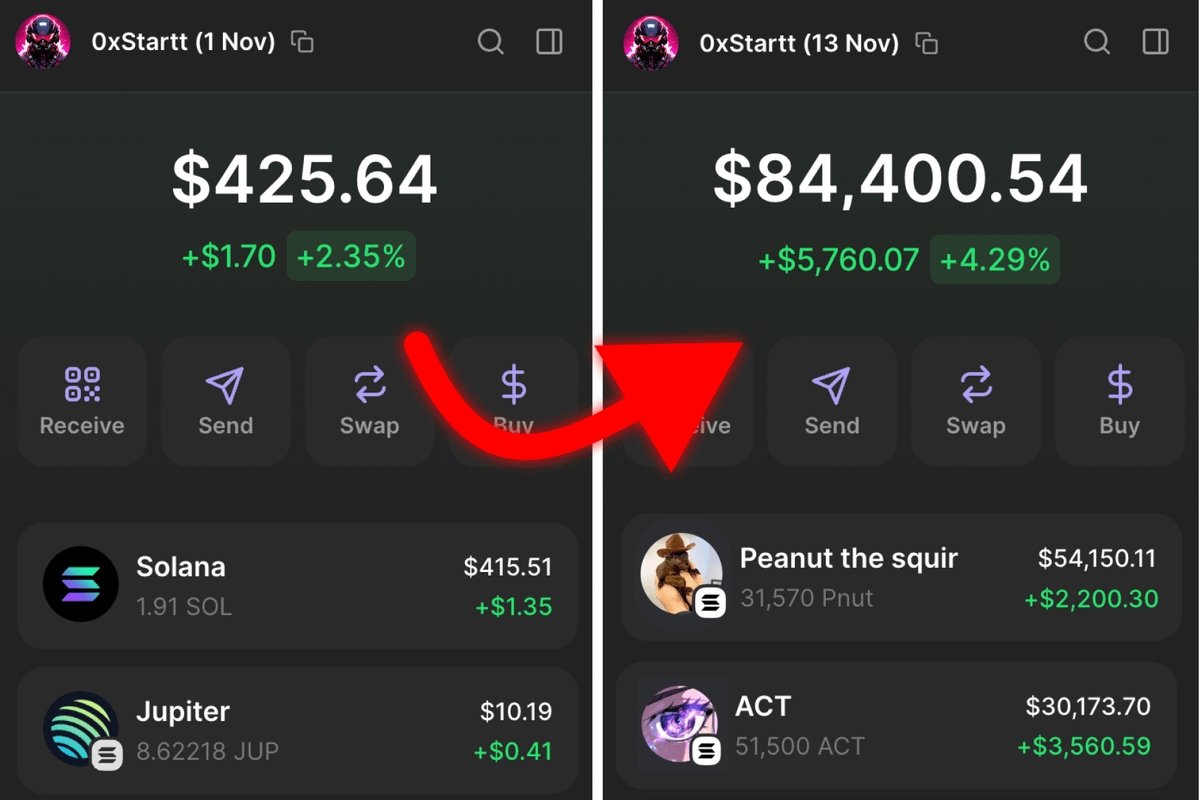Click the +2.35% change badge
This screenshot has height=800, width=1200.
coord(351,256)
